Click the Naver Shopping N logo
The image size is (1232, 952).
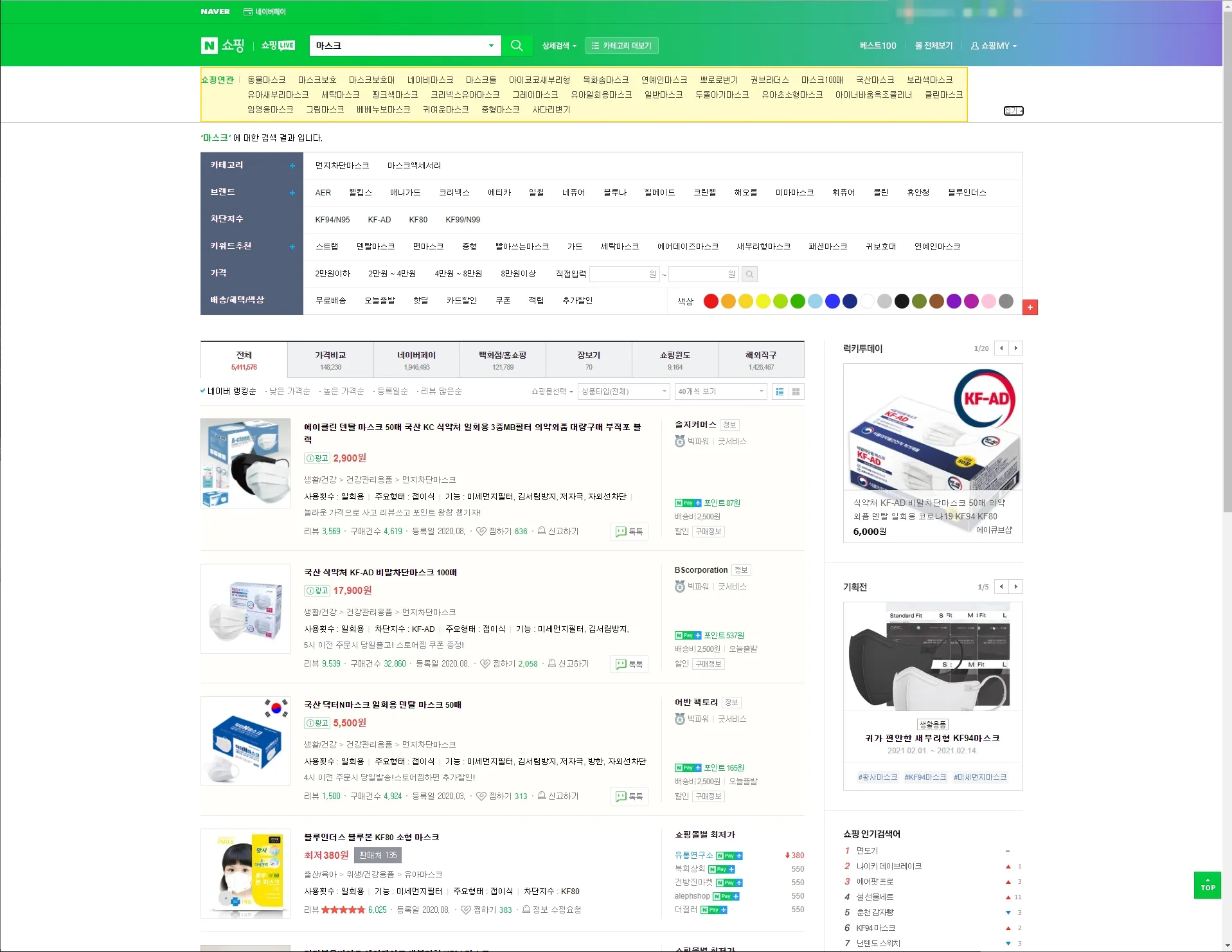click(x=210, y=46)
